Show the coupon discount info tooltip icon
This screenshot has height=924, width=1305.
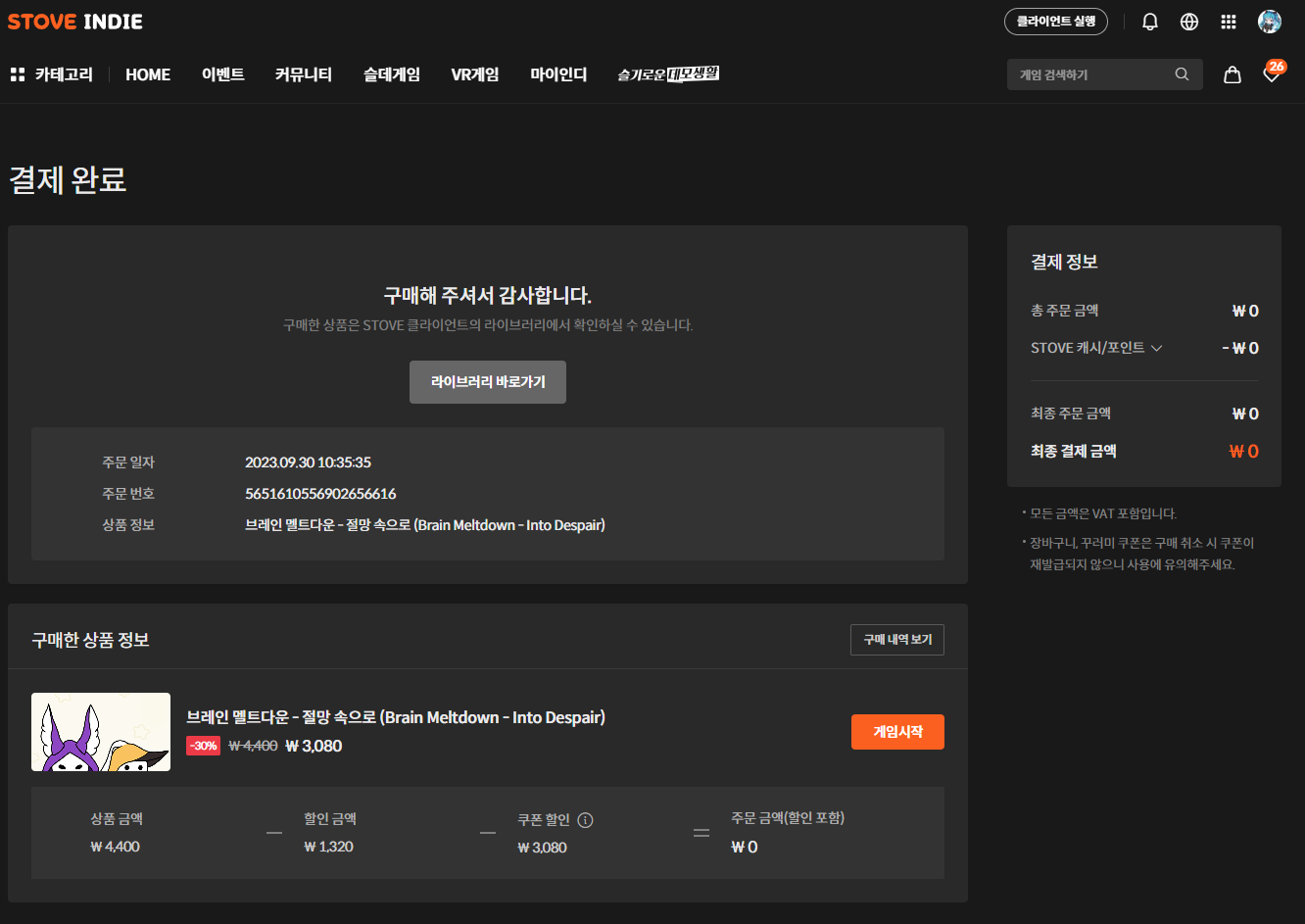point(585,820)
